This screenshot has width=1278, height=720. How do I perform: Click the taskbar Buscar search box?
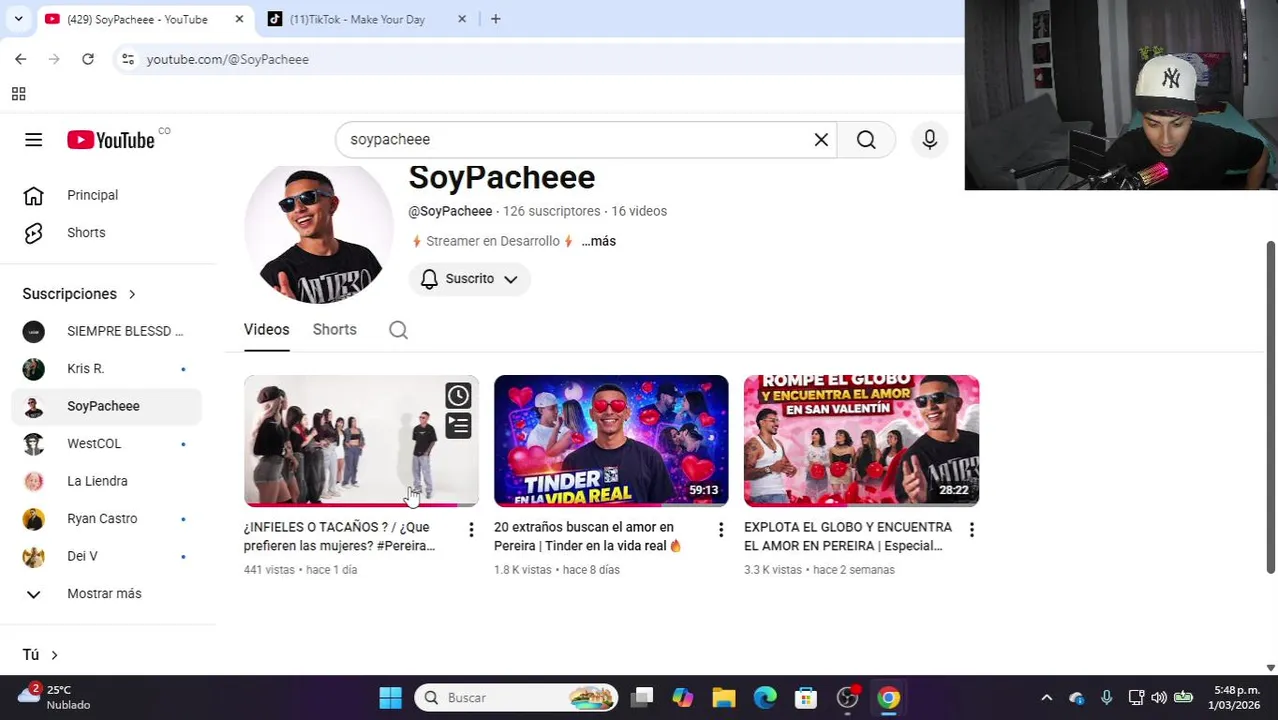point(516,698)
